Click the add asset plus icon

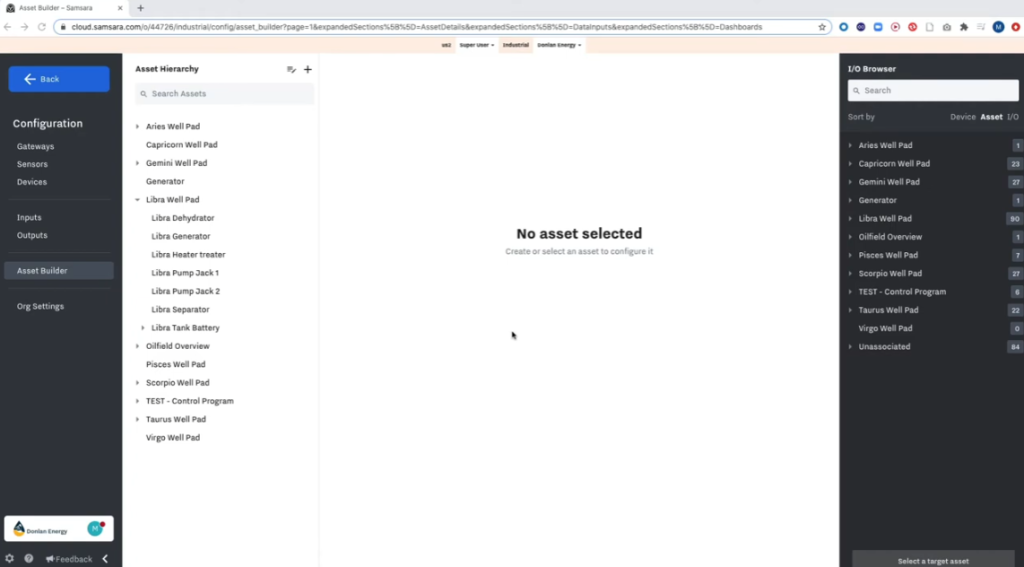(x=308, y=69)
